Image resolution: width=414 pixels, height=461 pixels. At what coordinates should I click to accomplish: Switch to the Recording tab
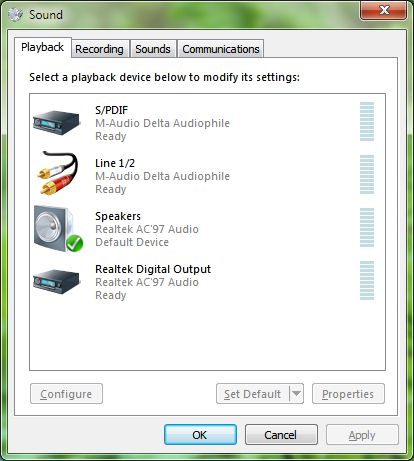[99, 49]
